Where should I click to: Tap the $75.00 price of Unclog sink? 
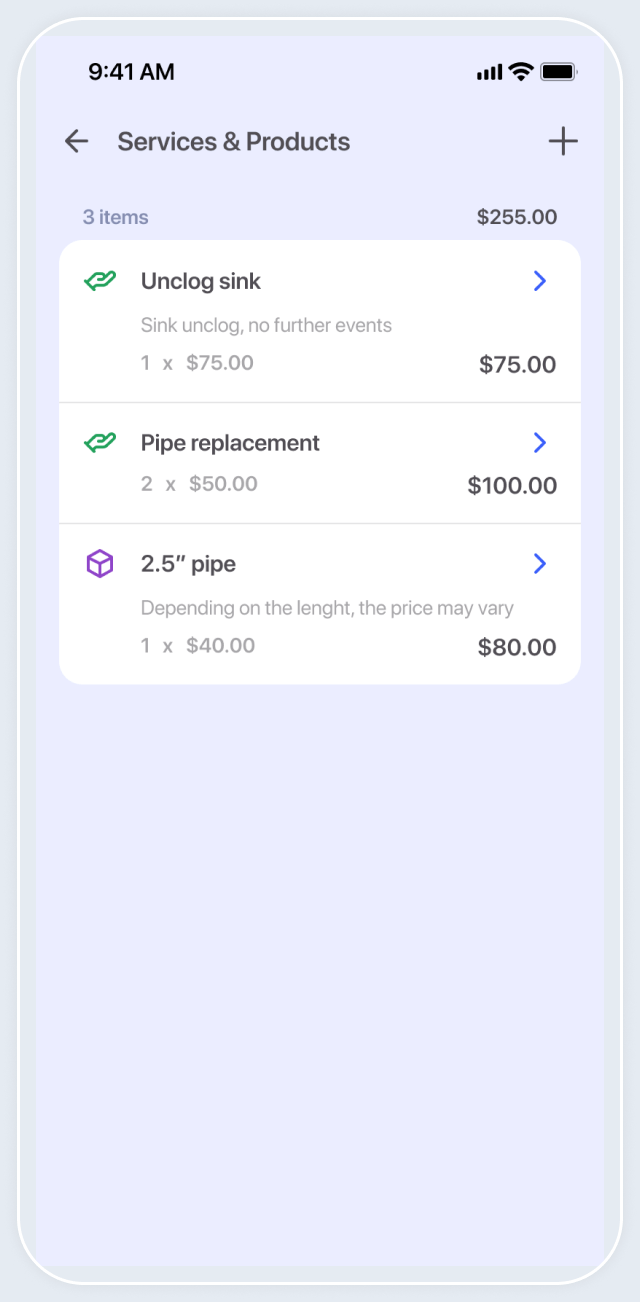tap(517, 364)
